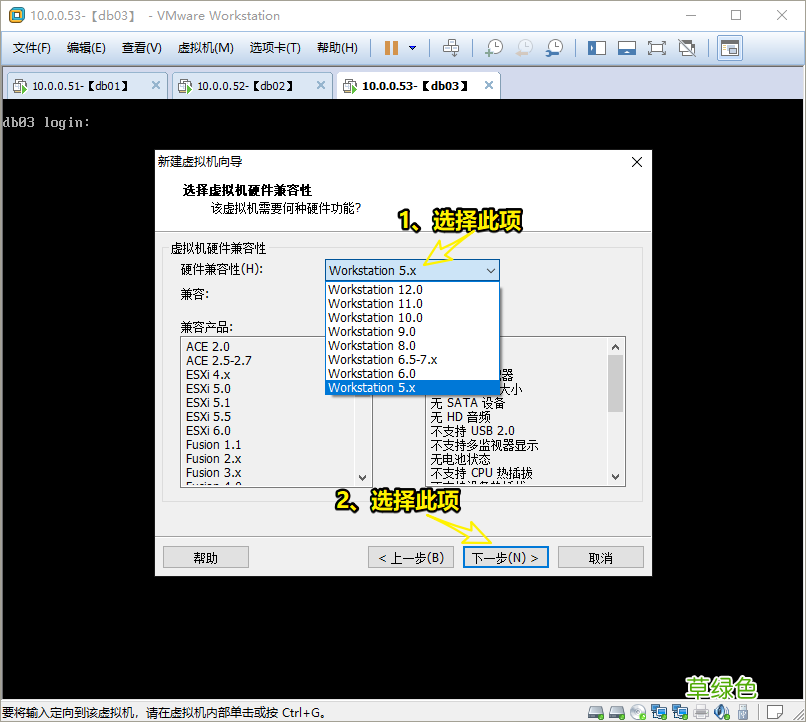Select ACE 2.0 in compatible products
This screenshot has height=722, width=806.
pos(208,347)
